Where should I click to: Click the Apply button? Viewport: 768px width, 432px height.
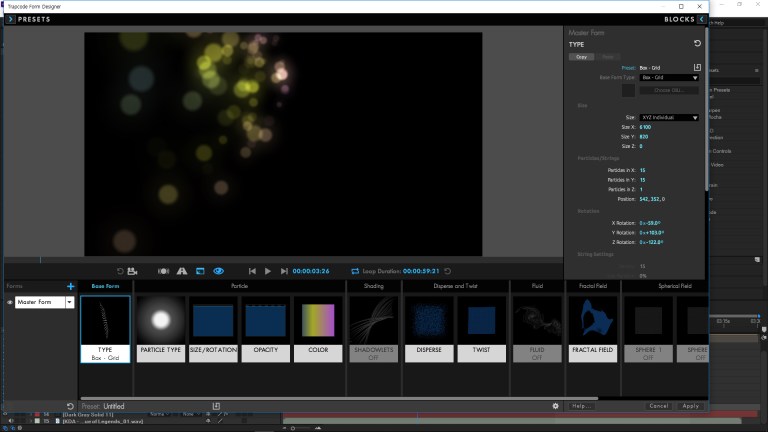(690, 406)
